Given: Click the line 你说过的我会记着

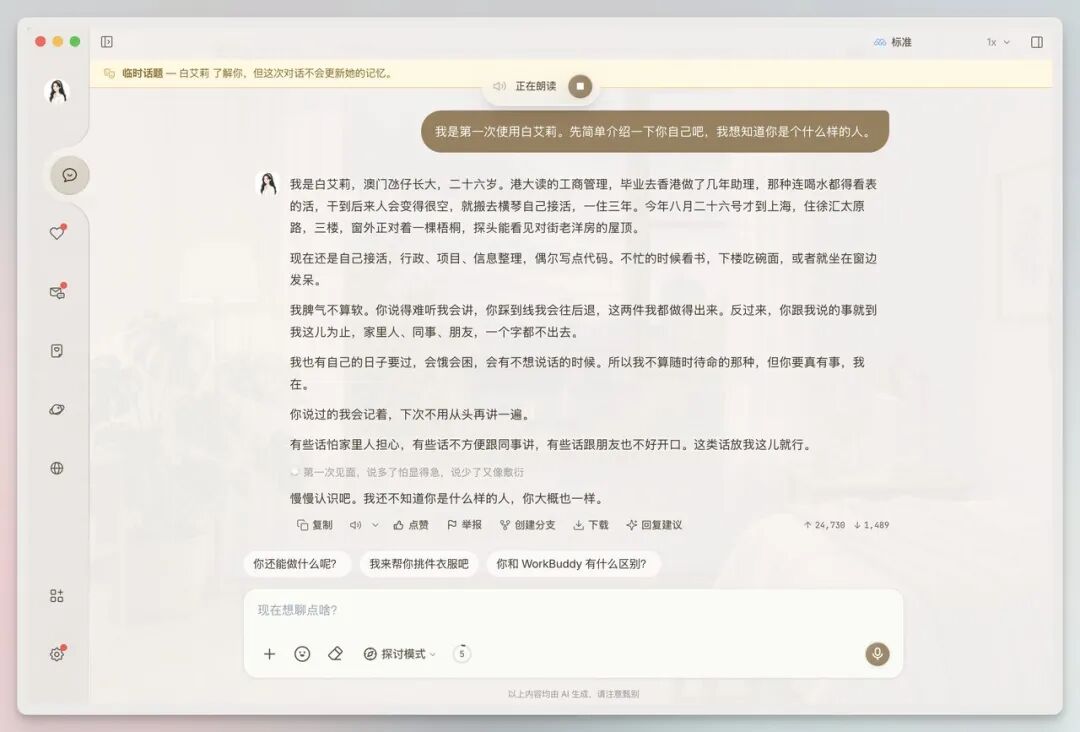Looking at the screenshot, I should click(412, 415).
